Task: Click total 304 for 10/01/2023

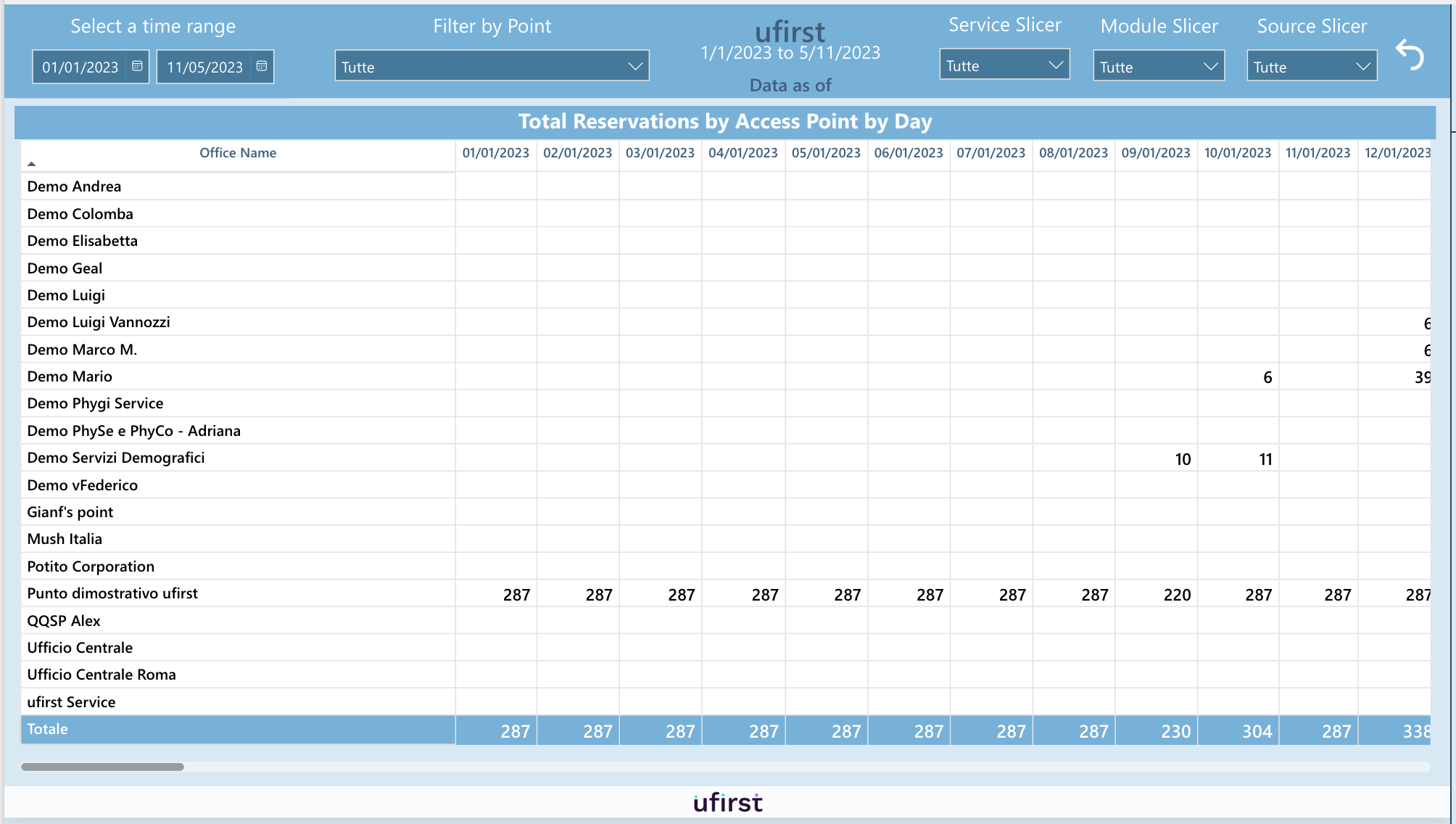Action: [1257, 731]
